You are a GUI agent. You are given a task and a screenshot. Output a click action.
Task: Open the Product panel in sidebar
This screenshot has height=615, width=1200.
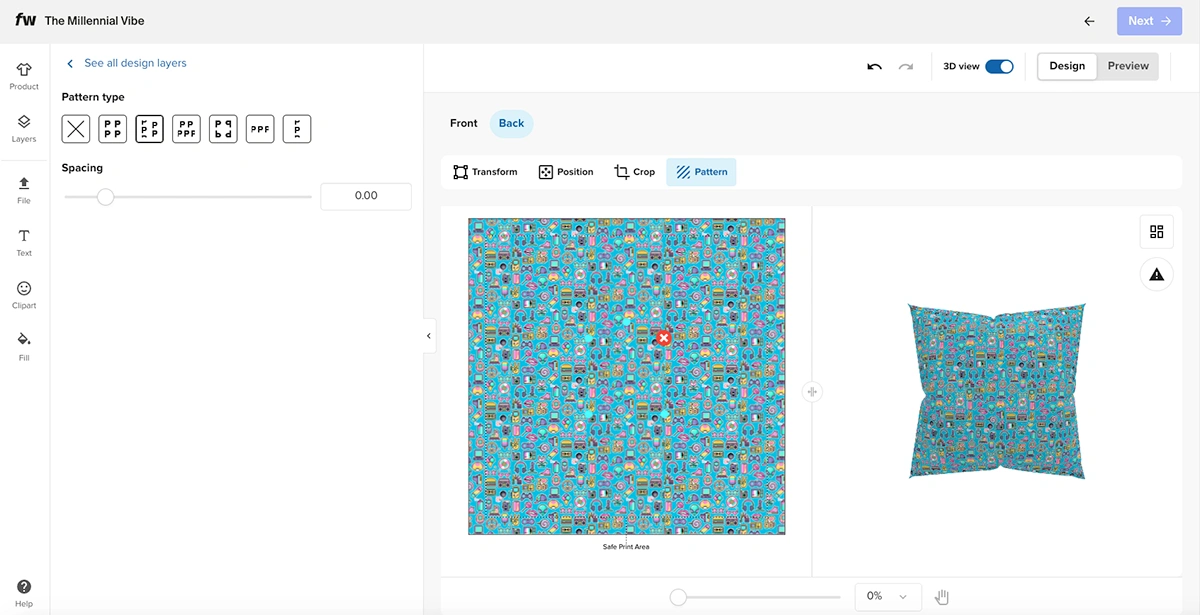[x=24, y=75]
